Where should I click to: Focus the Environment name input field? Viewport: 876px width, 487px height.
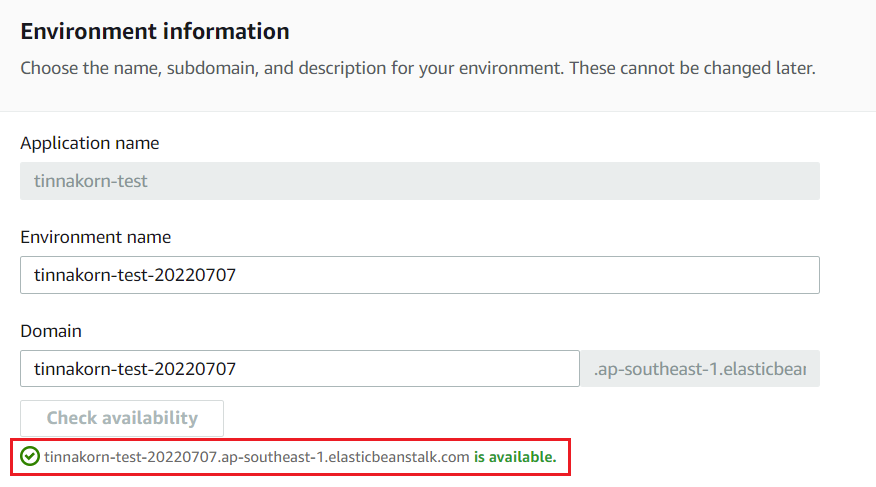tap(420, 275)
